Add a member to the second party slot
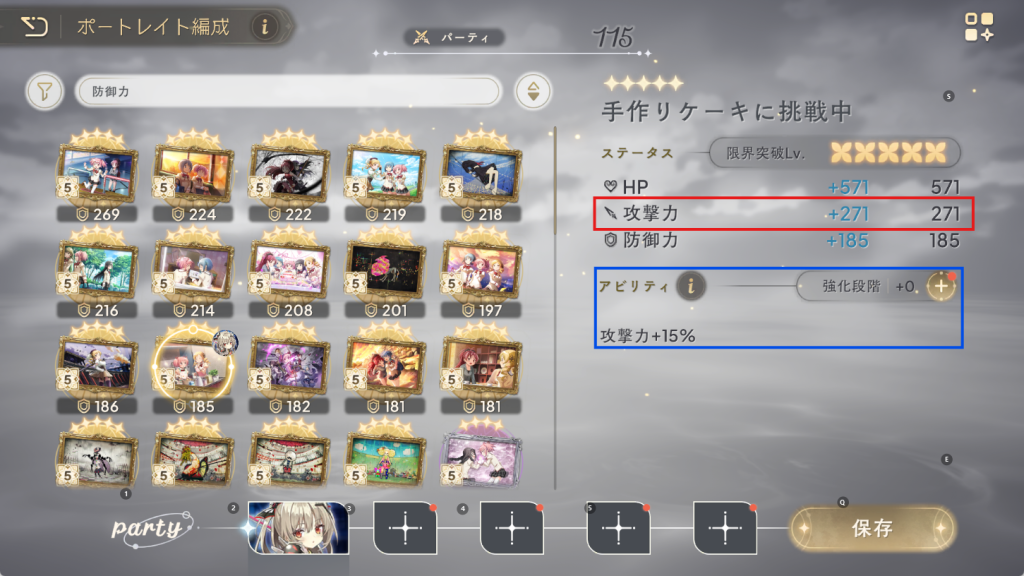 [x=405, y=528]
